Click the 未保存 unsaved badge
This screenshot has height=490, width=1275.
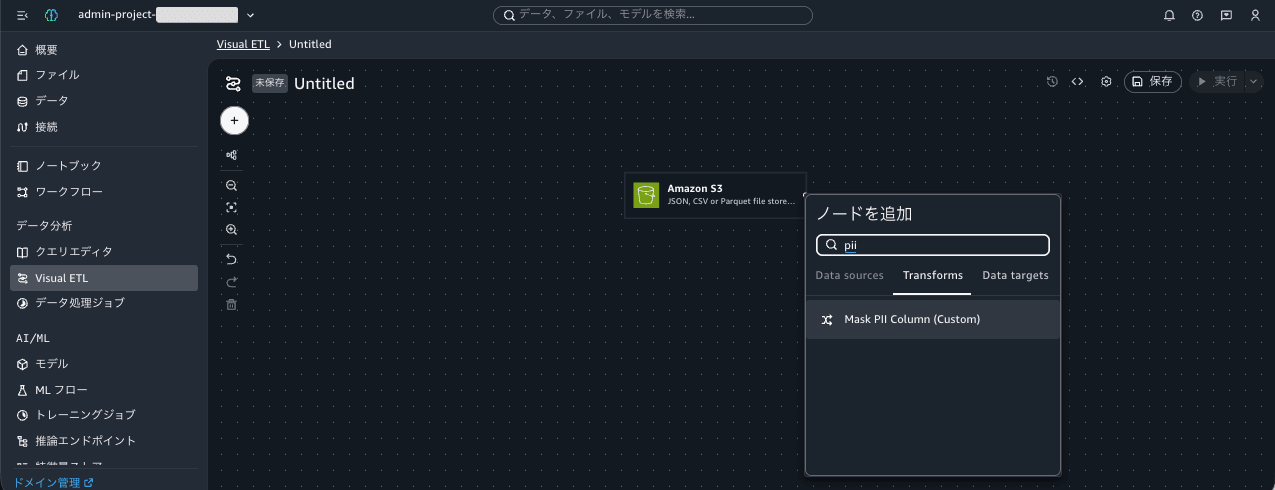pos(270,83)
